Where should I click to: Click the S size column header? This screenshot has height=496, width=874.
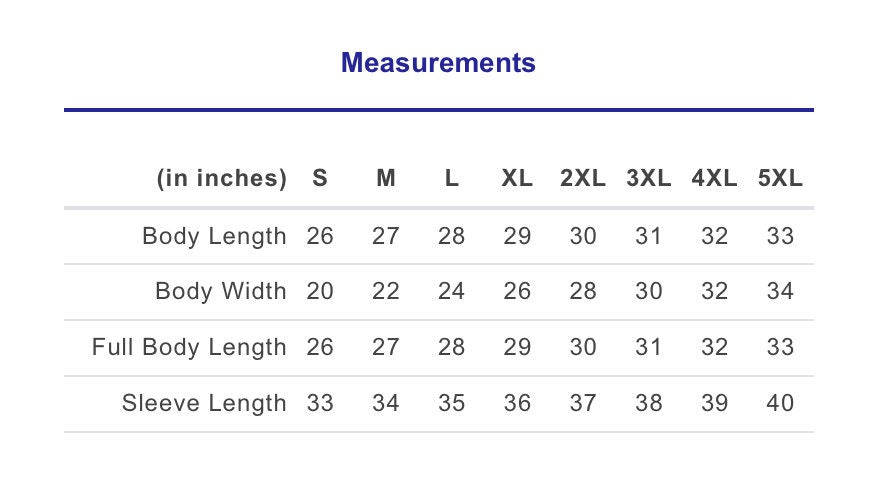coord(320,179)
